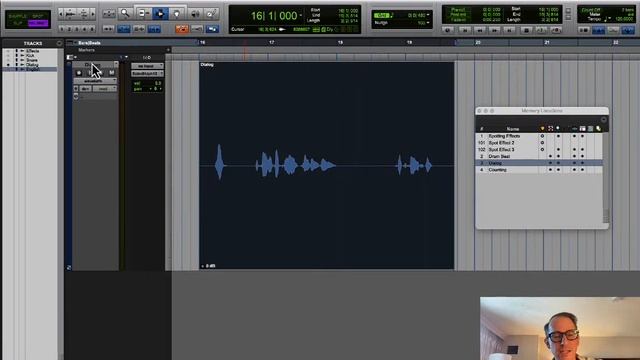Image resolution: width=640 pixels, height=360 pixels.
Task: Click the Name column header in Memory Locations
Action: (x=513, y=129)
